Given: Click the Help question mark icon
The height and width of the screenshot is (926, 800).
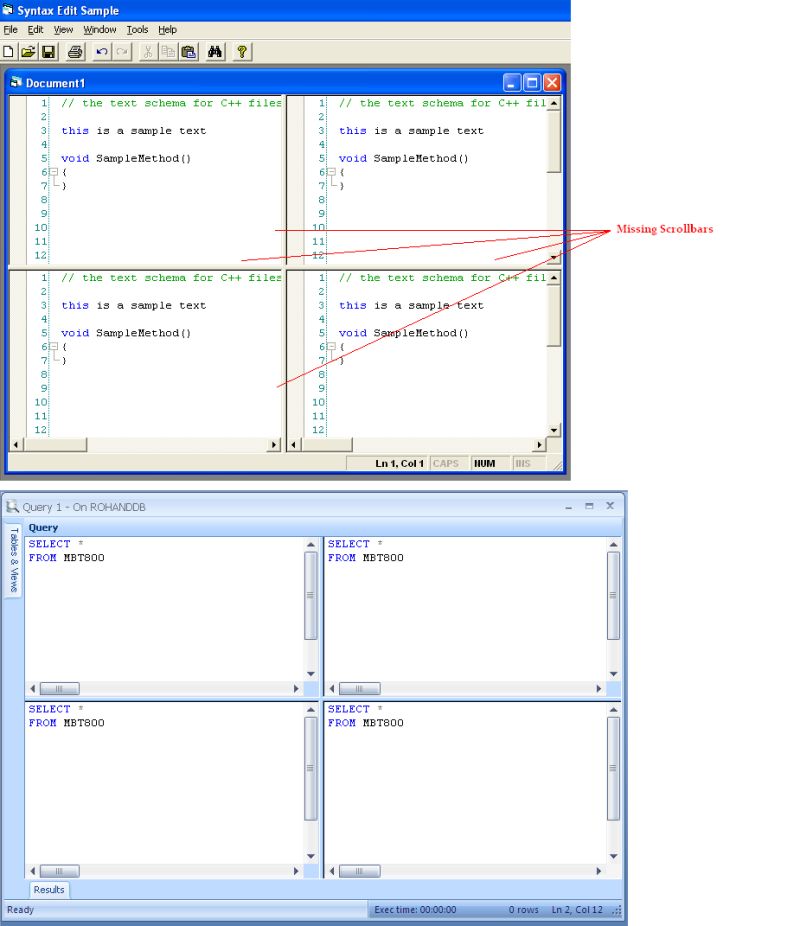Looking at the screenshot, I should (241, 52).
